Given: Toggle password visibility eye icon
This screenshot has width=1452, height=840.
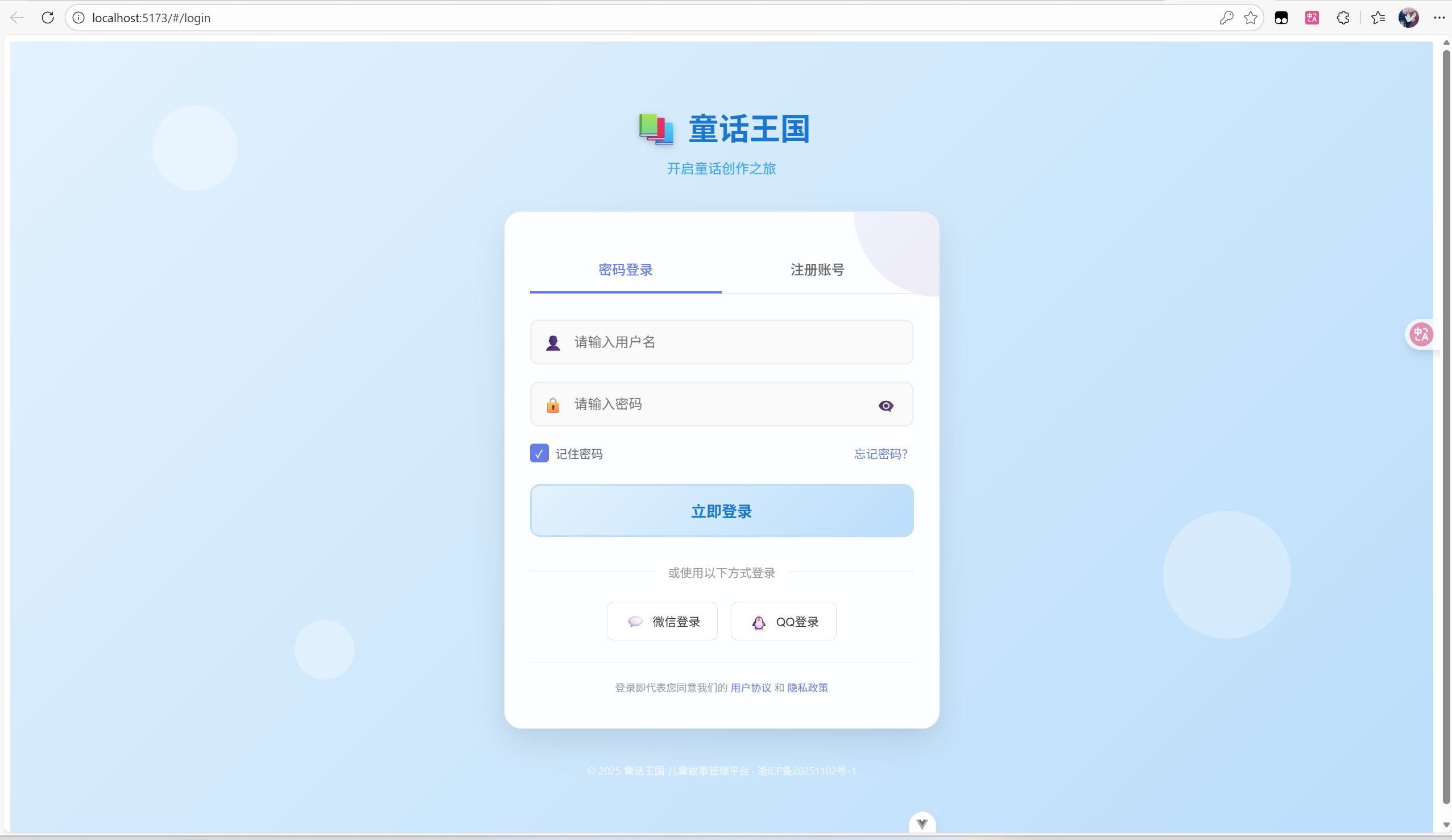Looking at the screenshot, I should 886,406.
